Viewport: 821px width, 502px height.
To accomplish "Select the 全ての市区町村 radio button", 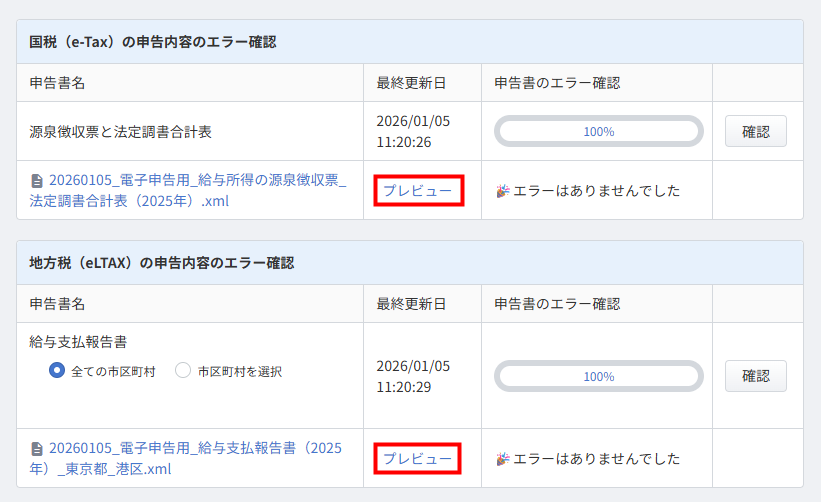I will (x=57, y=371).
